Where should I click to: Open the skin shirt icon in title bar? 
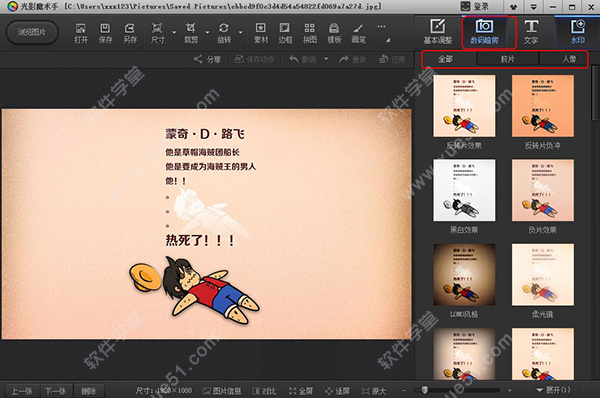point(514,7)
